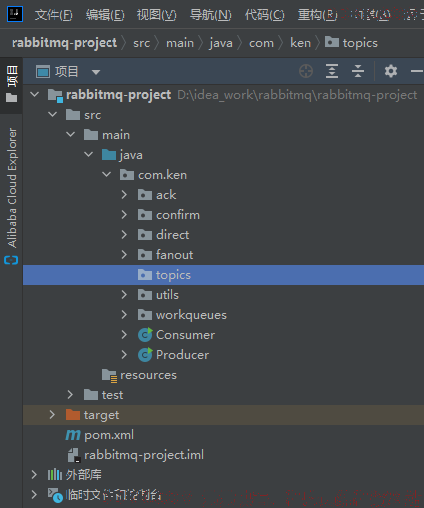
Task: Click the Collapse All icon in project toolbar
Action: pyautogui.click(x=358, y=71)
